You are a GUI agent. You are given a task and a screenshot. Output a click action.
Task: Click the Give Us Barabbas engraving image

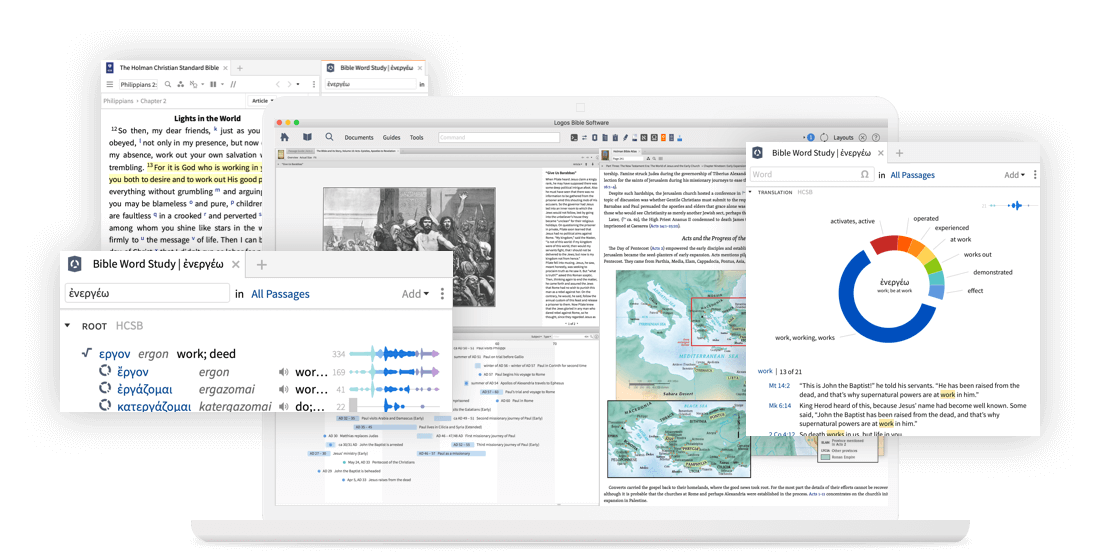(409, 246)
